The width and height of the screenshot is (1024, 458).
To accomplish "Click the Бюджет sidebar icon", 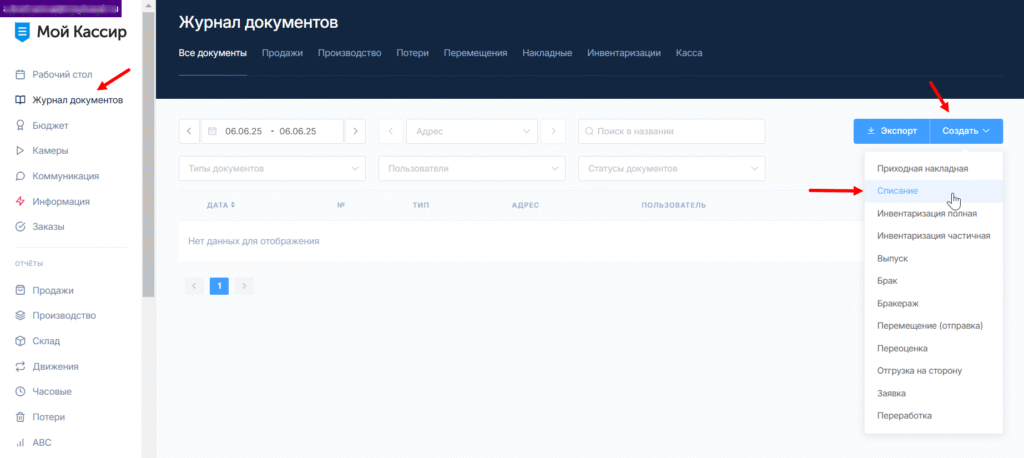I will click(x=20, y=125).
